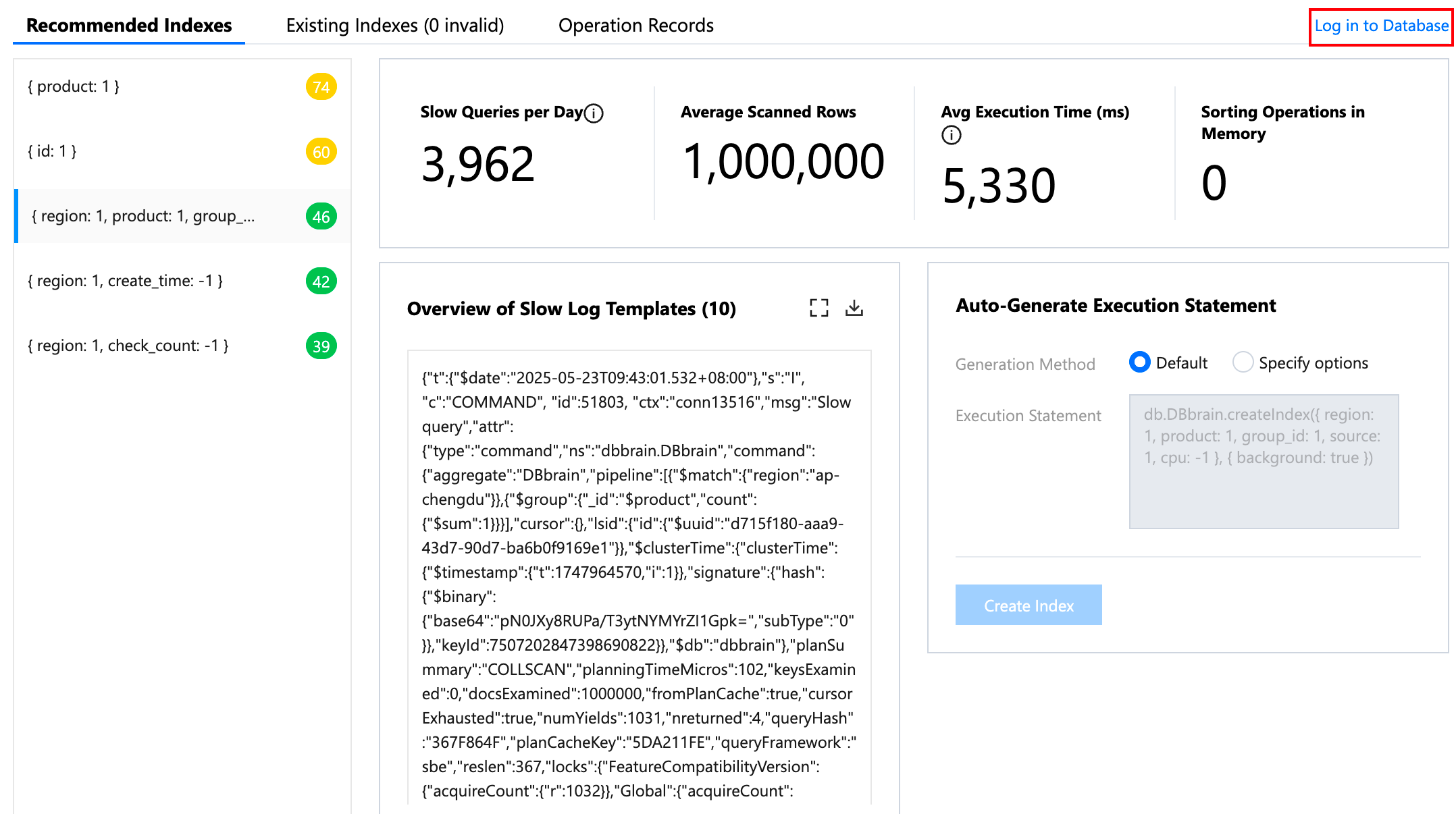Select the Default generation method
Screen dimensions: 1456x814
click(1139, 362)
